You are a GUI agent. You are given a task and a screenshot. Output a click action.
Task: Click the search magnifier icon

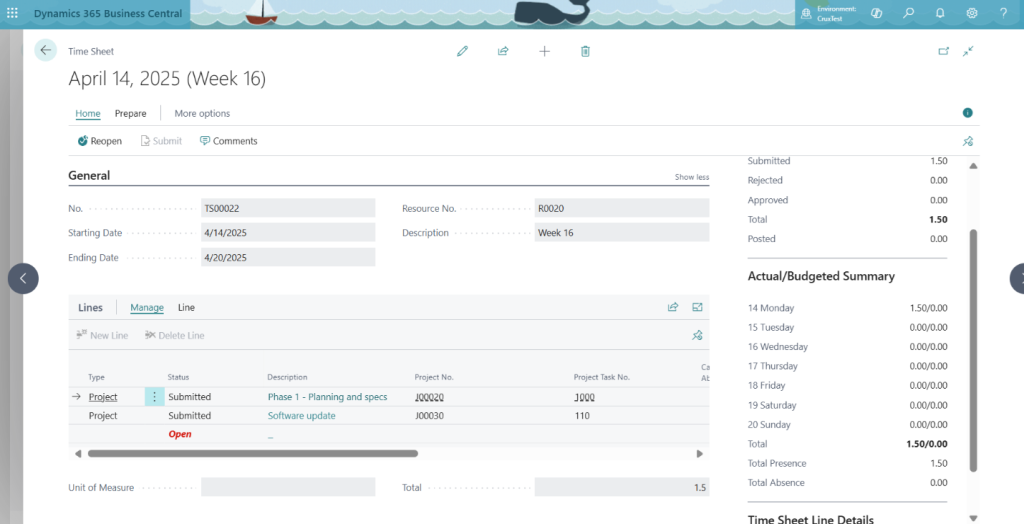[908, 14]
